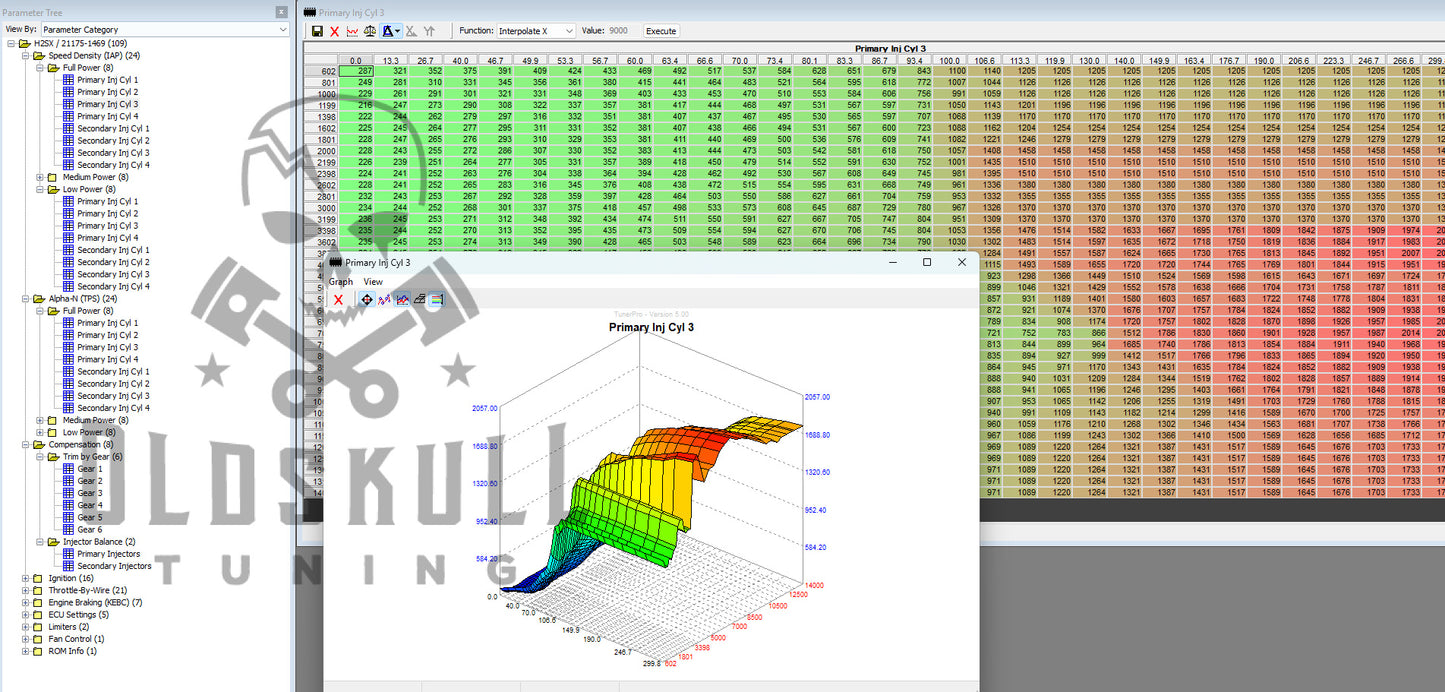Open the graph view icon in table toolbar

click(x=353, y=32)
